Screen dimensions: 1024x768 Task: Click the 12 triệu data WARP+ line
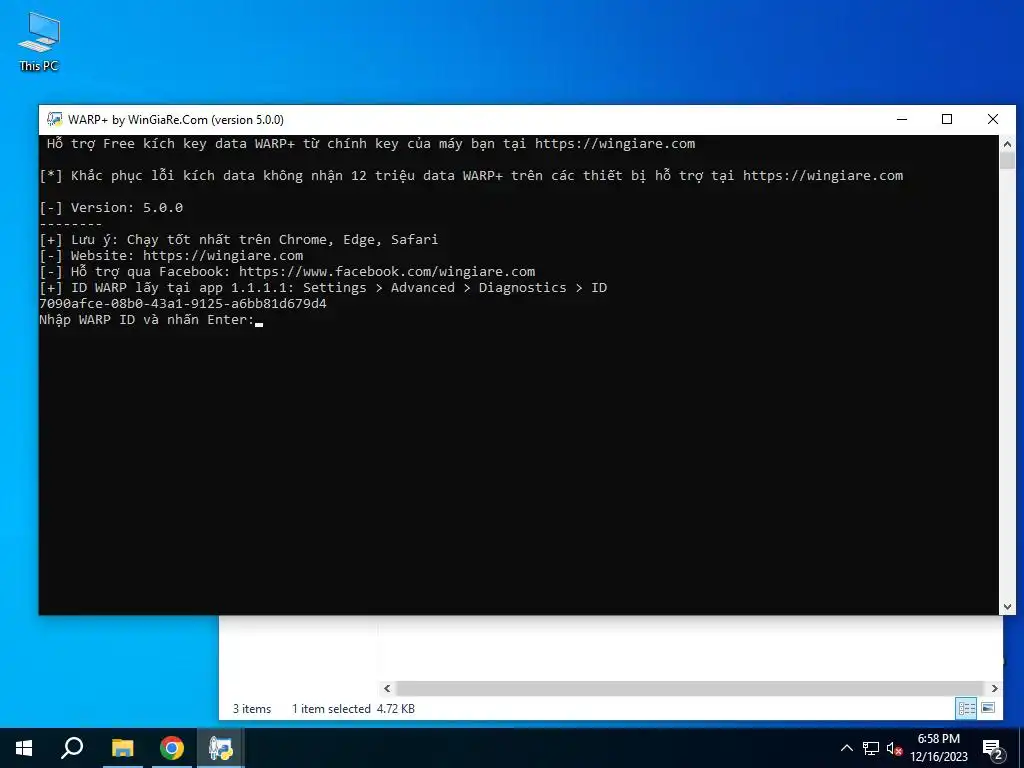[472, 176]
